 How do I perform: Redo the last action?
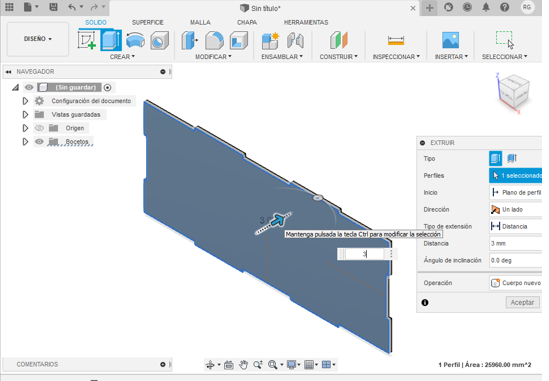(x=94, y=7)
